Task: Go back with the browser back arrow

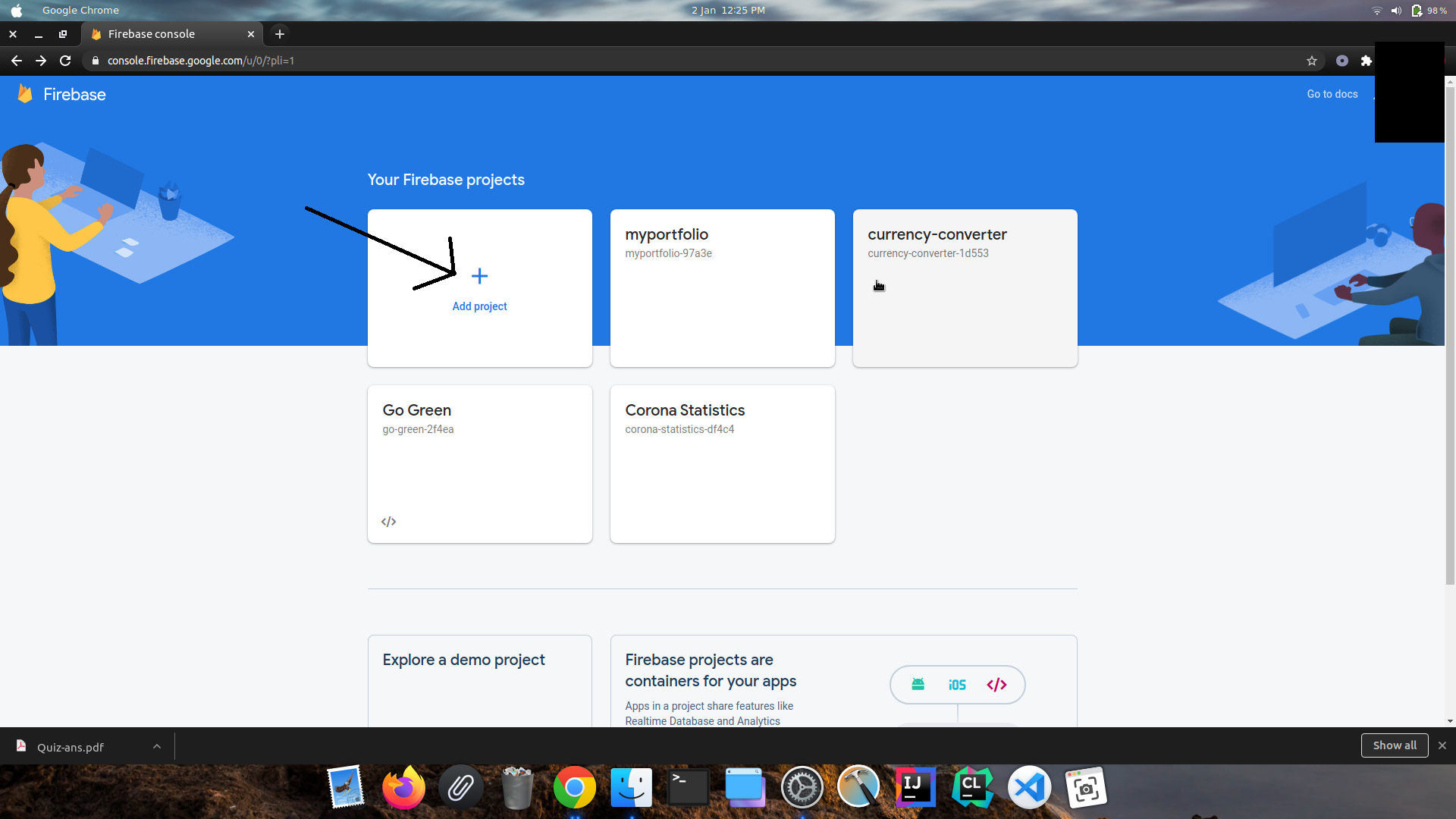Action: [17, 61]
